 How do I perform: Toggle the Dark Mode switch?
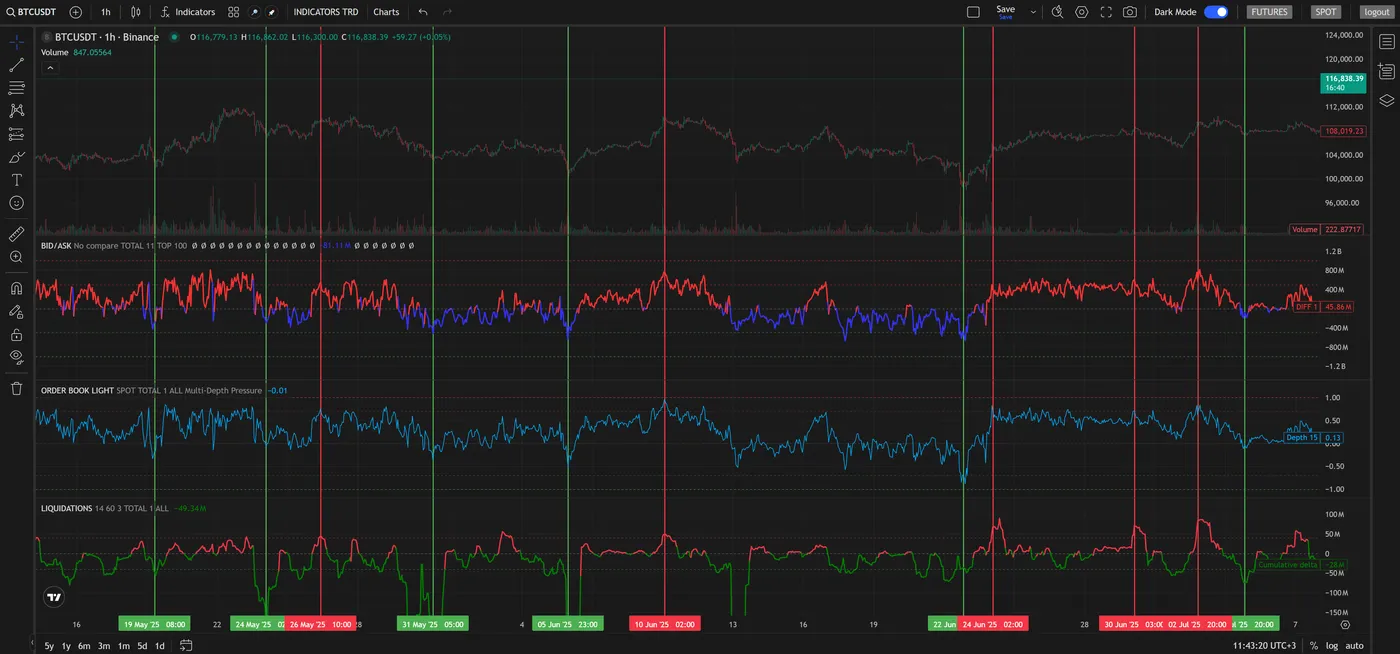(1216, 12)
